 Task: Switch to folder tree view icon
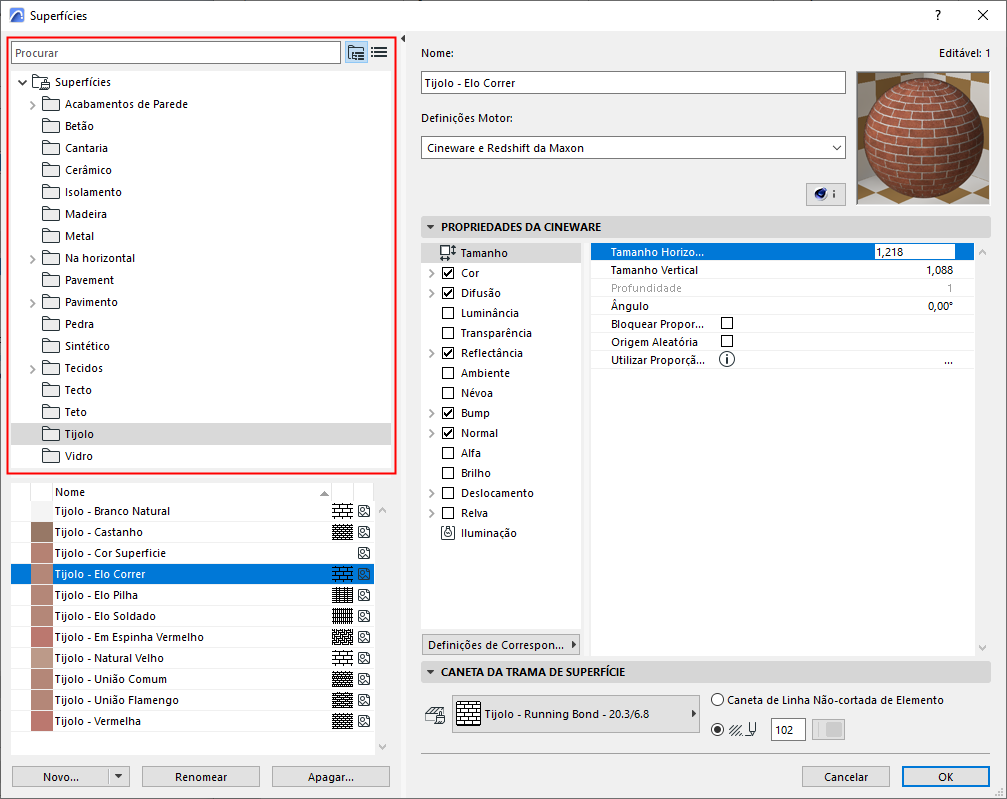tap(356, 53)
